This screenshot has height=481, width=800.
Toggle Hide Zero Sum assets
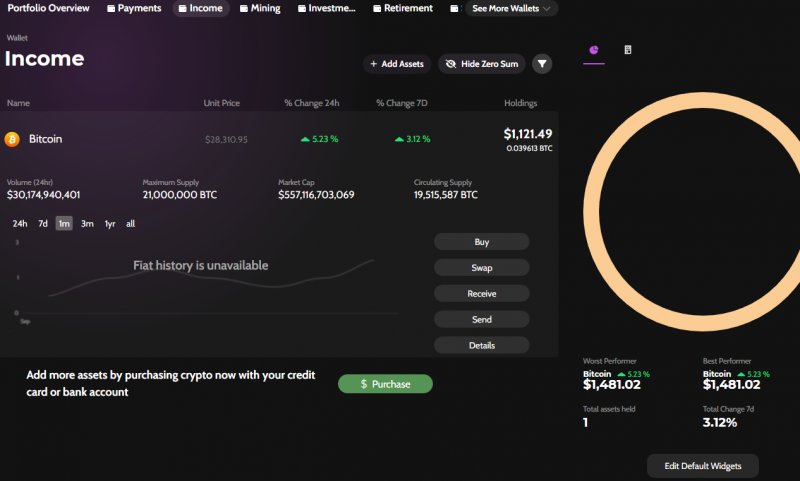[x=481, y=64]
